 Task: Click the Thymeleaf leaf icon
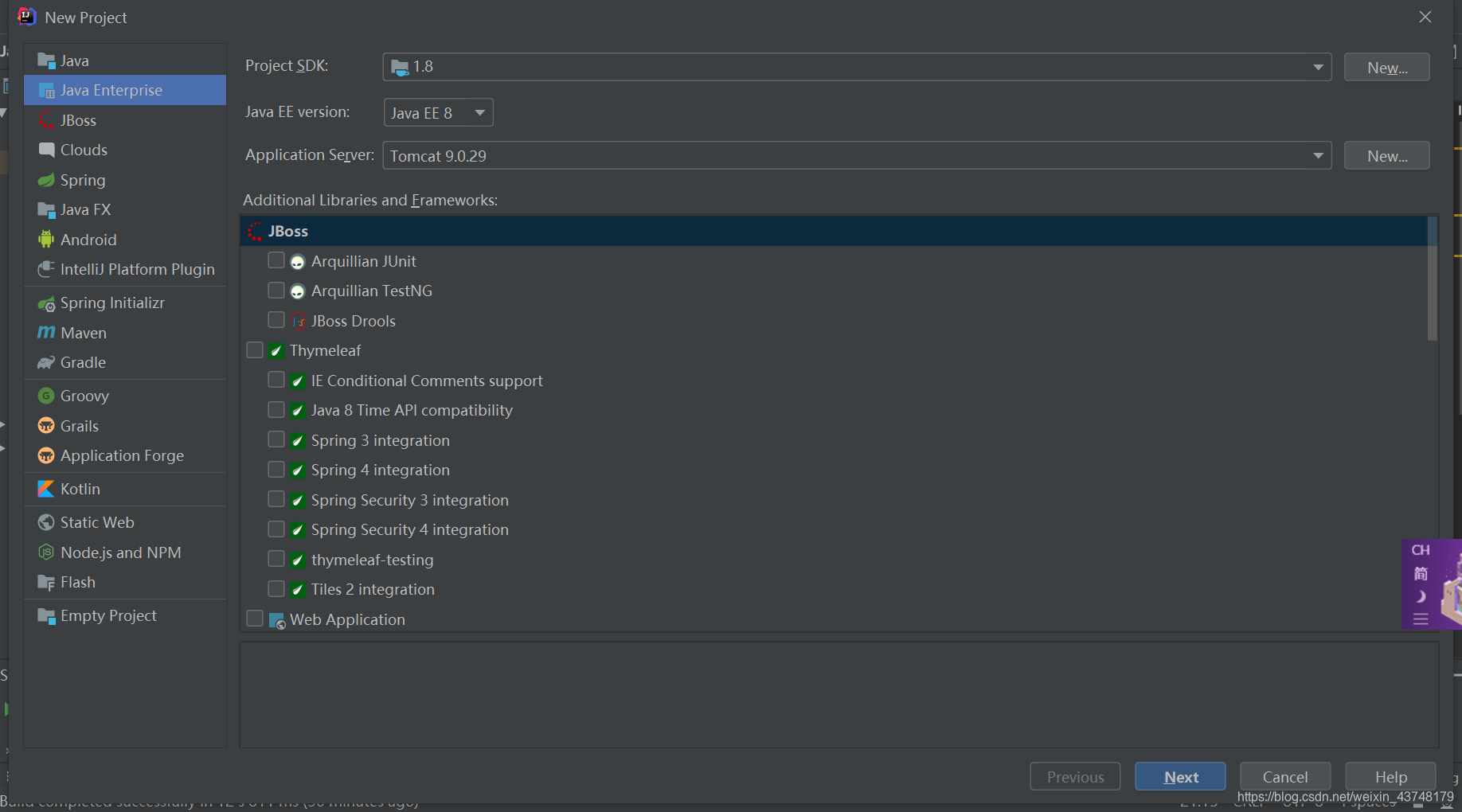[276, 351]
